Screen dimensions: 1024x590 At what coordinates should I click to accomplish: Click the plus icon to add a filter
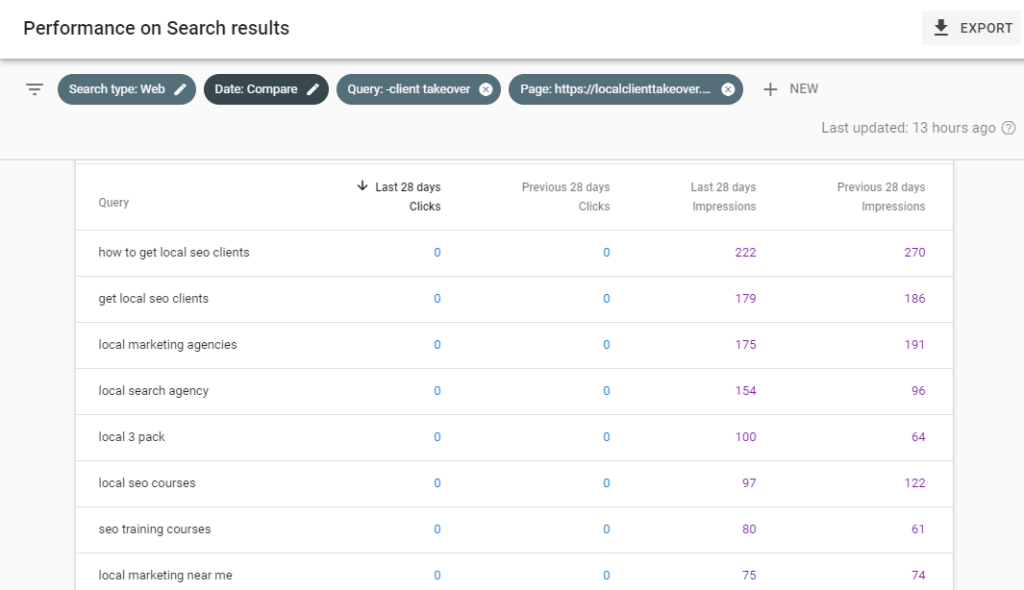[x=770, y=89]
